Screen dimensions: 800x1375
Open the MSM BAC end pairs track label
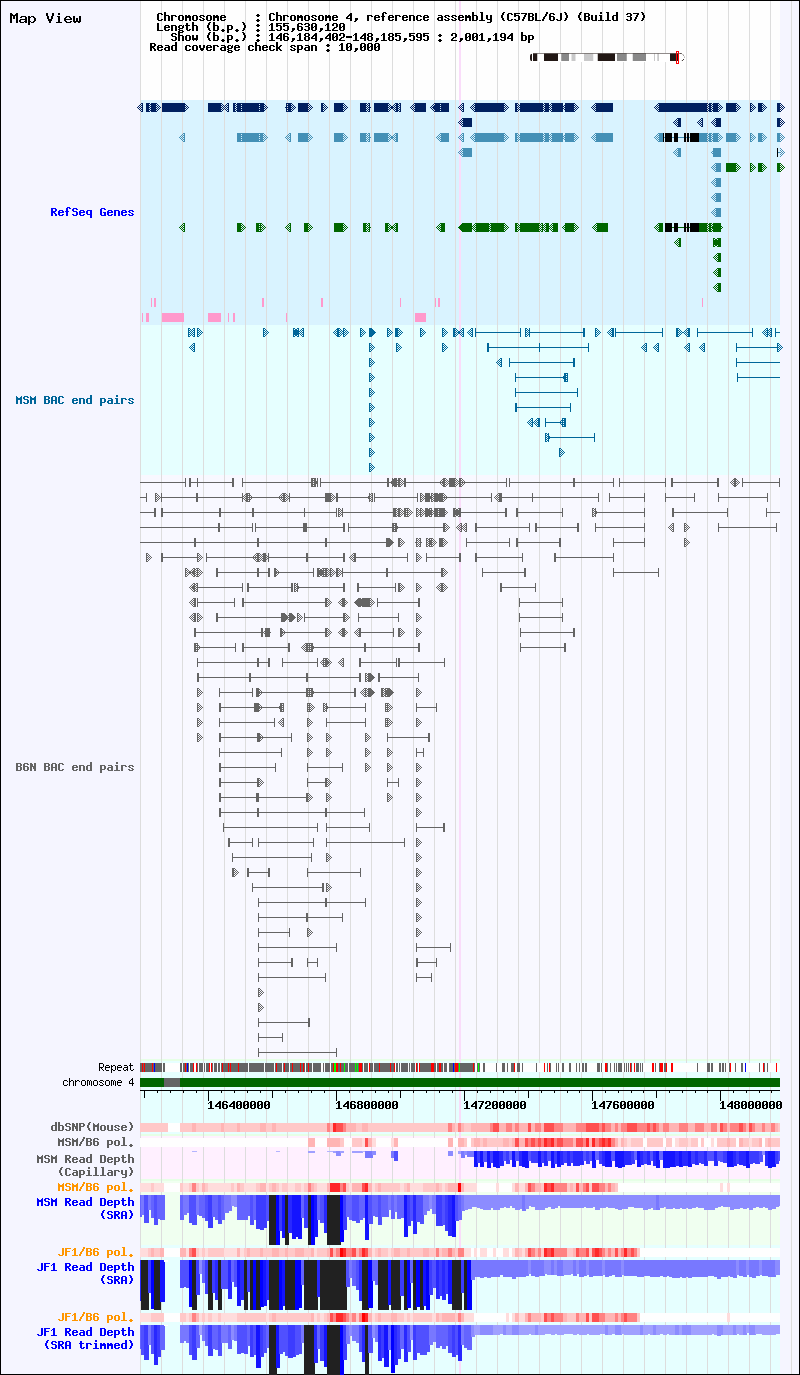(x=75, y=400)
